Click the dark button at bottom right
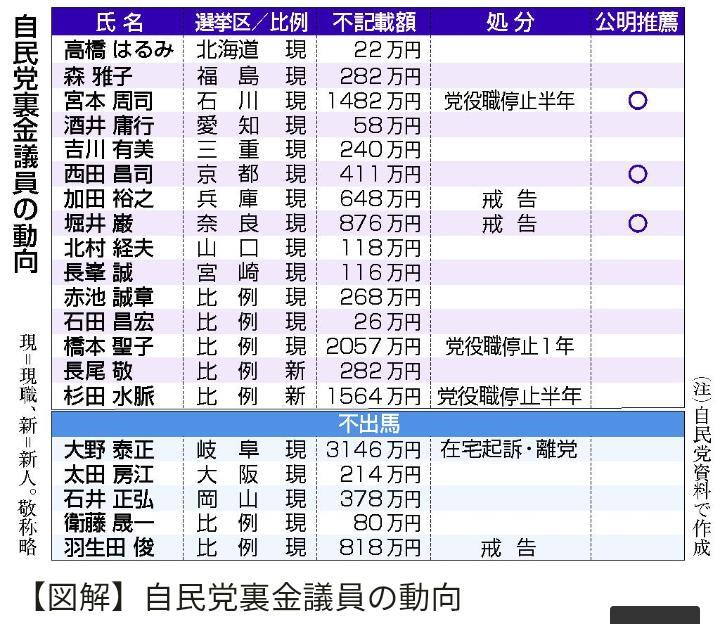The image size is (720, 624). tap(655, 615)
